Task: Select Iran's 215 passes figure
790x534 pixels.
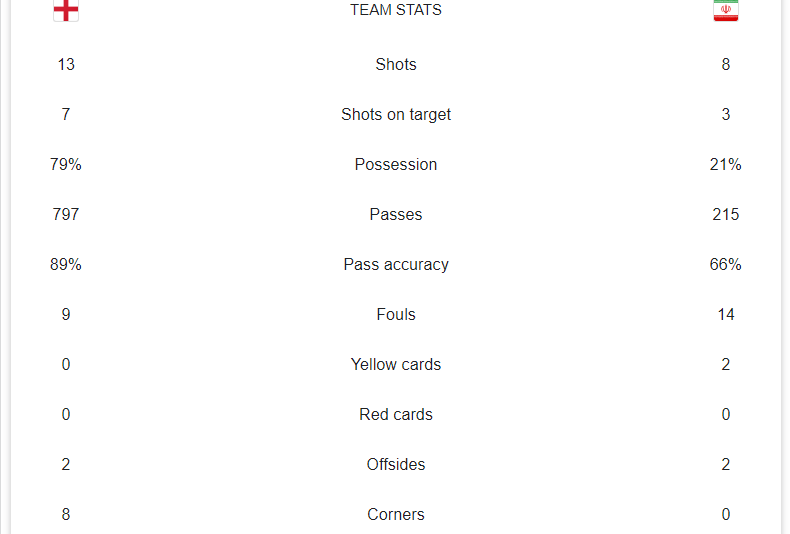Action: tap(726, 214)
